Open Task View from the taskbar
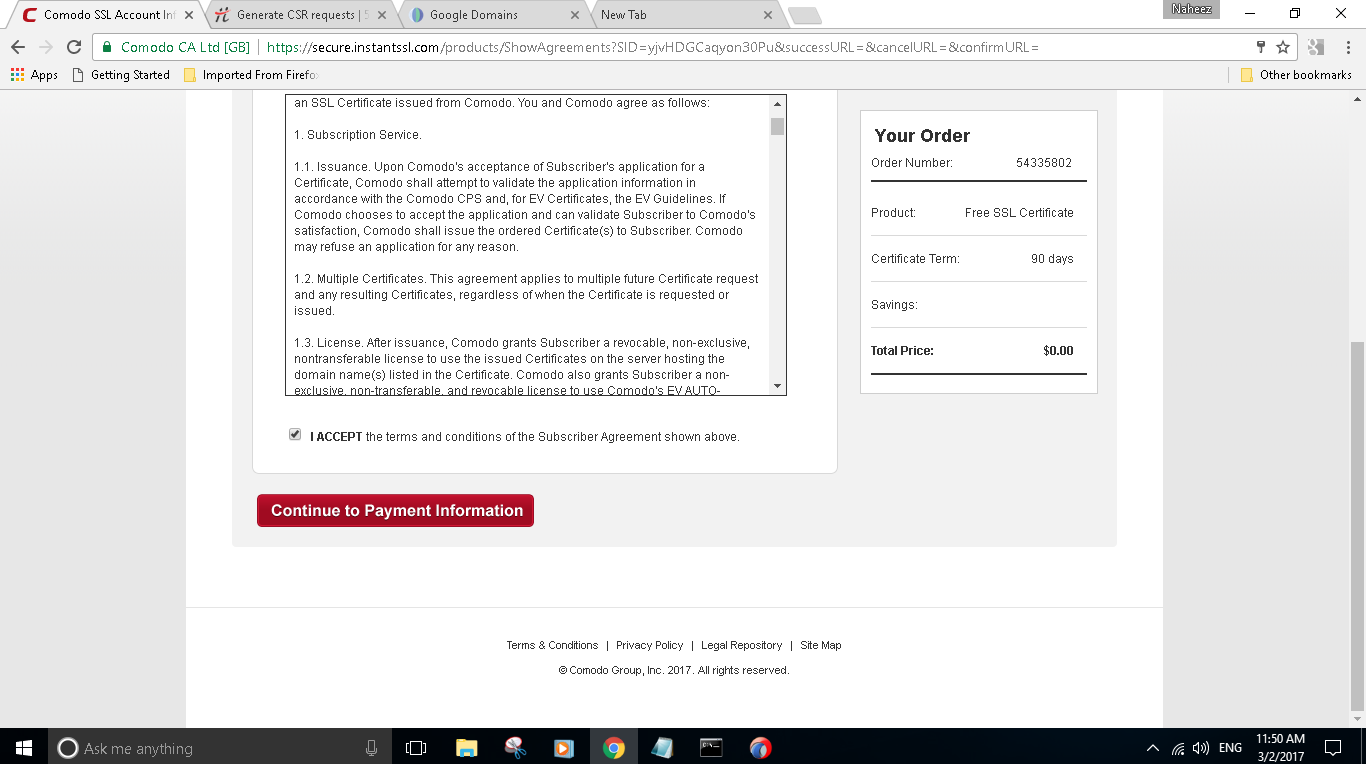 coord(416,747)
